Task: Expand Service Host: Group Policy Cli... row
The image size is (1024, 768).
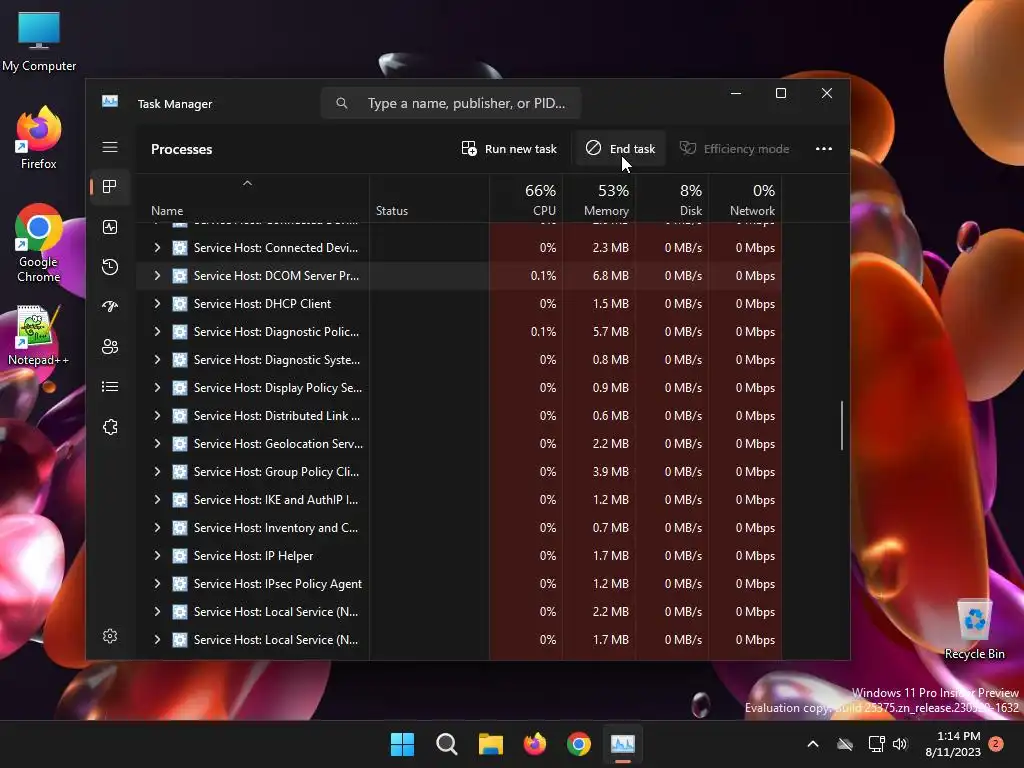Action: pos(157,472)
